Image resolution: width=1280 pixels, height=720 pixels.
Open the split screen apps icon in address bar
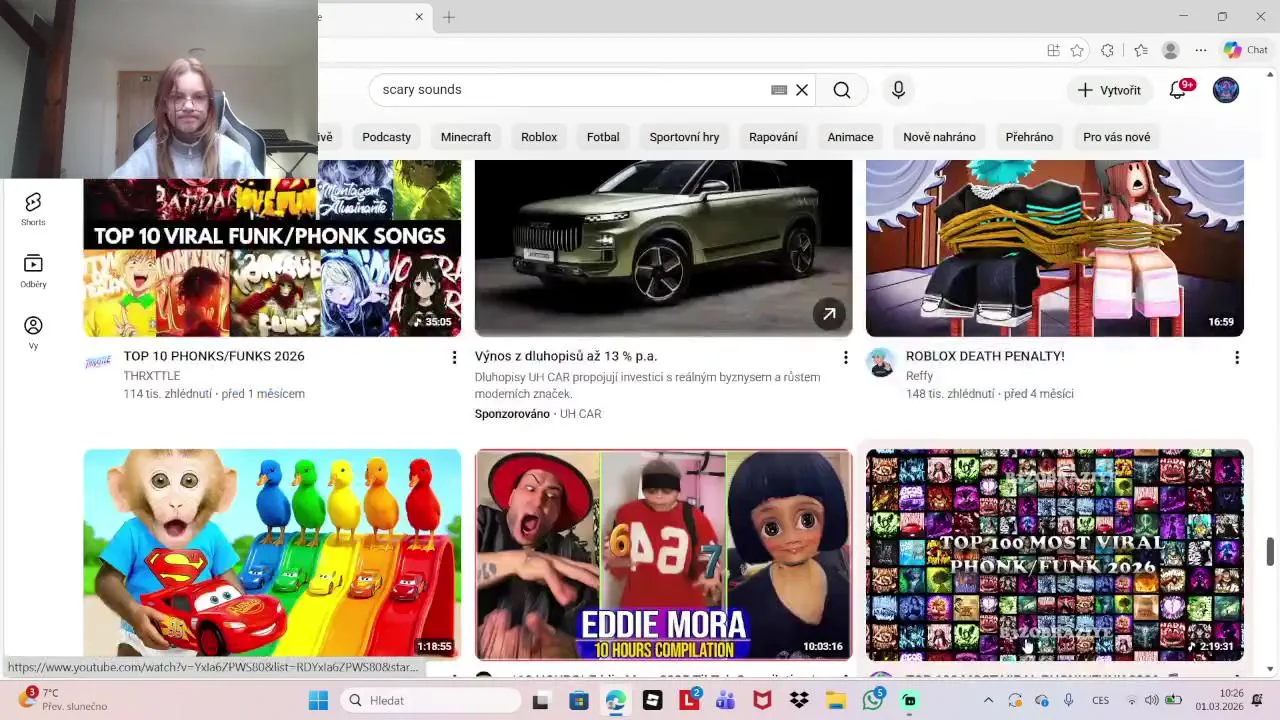(x=1053, y=50)
